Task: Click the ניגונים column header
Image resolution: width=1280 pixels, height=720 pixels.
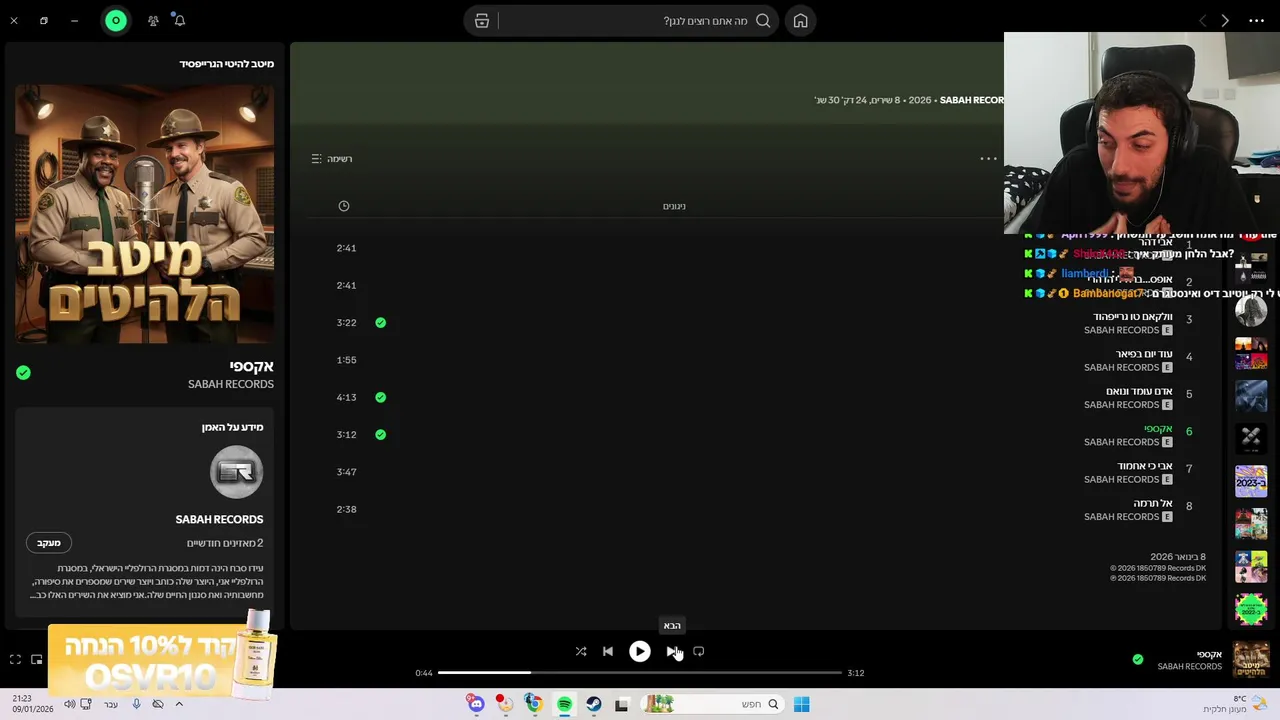Action: click(x=674, y=206)
